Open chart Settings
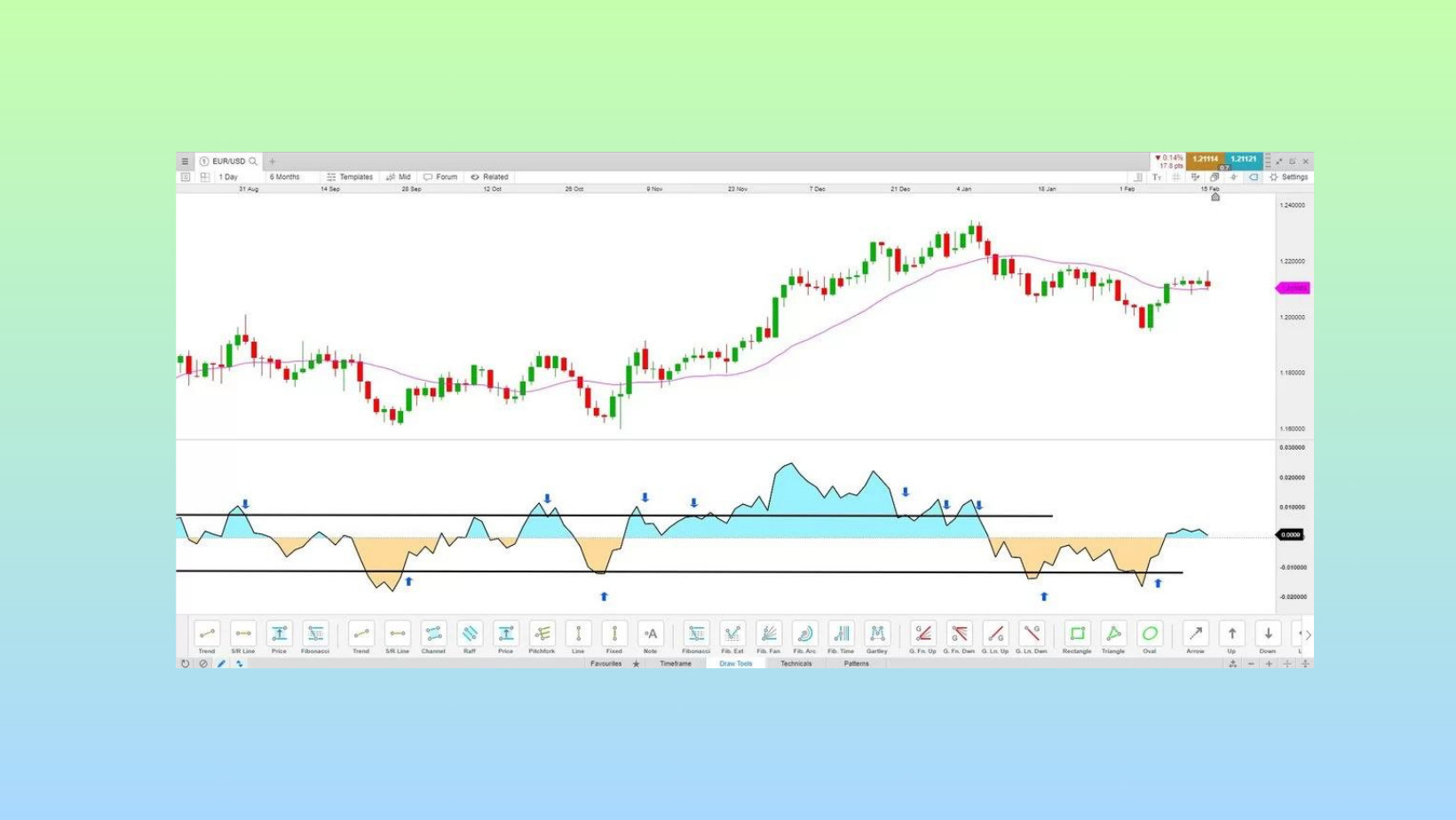 pos(1288,177)
